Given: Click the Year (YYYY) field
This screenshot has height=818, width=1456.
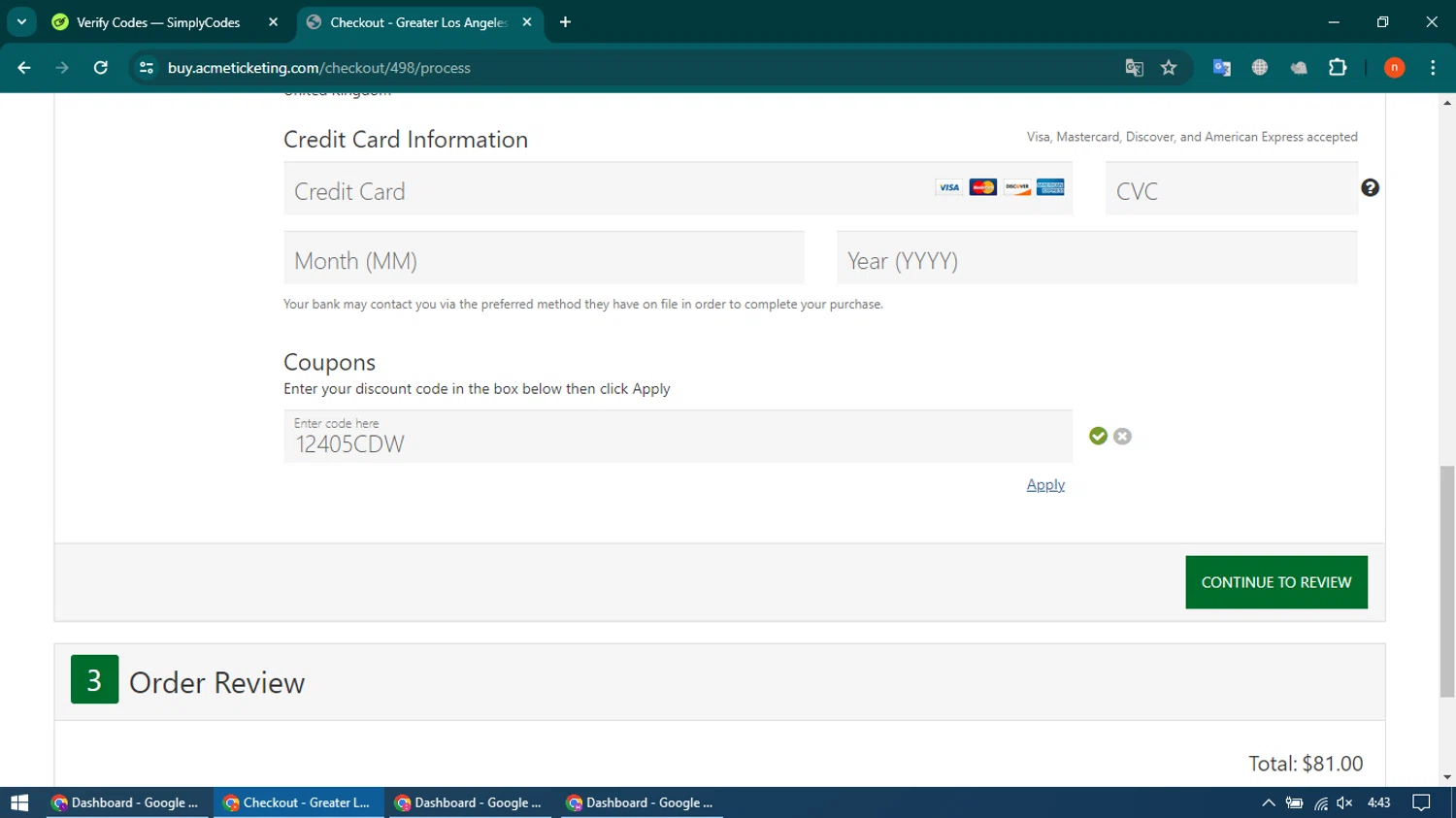Looking at the screenshot, I should 1097,258.
